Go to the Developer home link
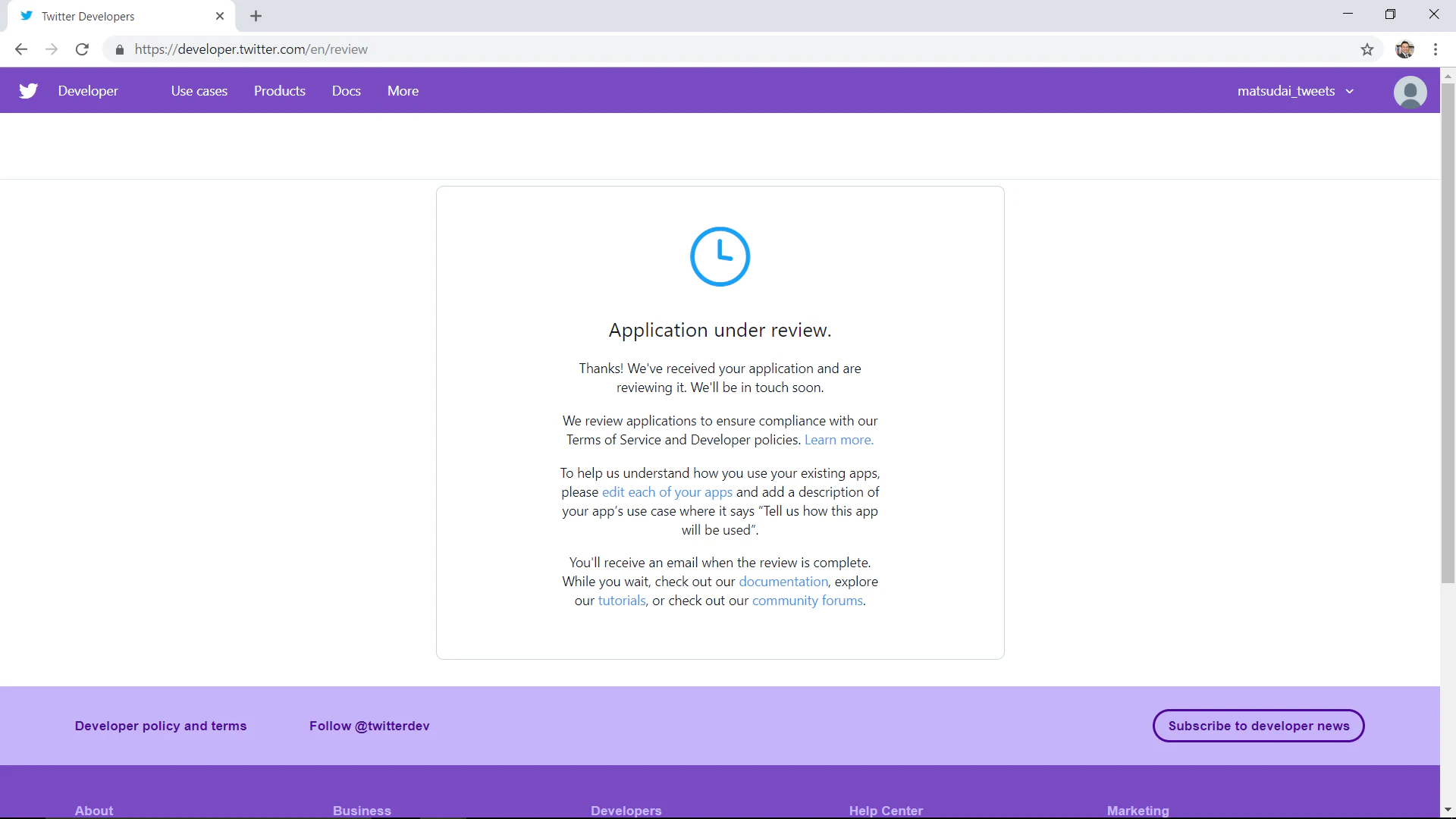Image resolution: width=1456 pixels, height=819 pixels. click(x=88, y=91)
